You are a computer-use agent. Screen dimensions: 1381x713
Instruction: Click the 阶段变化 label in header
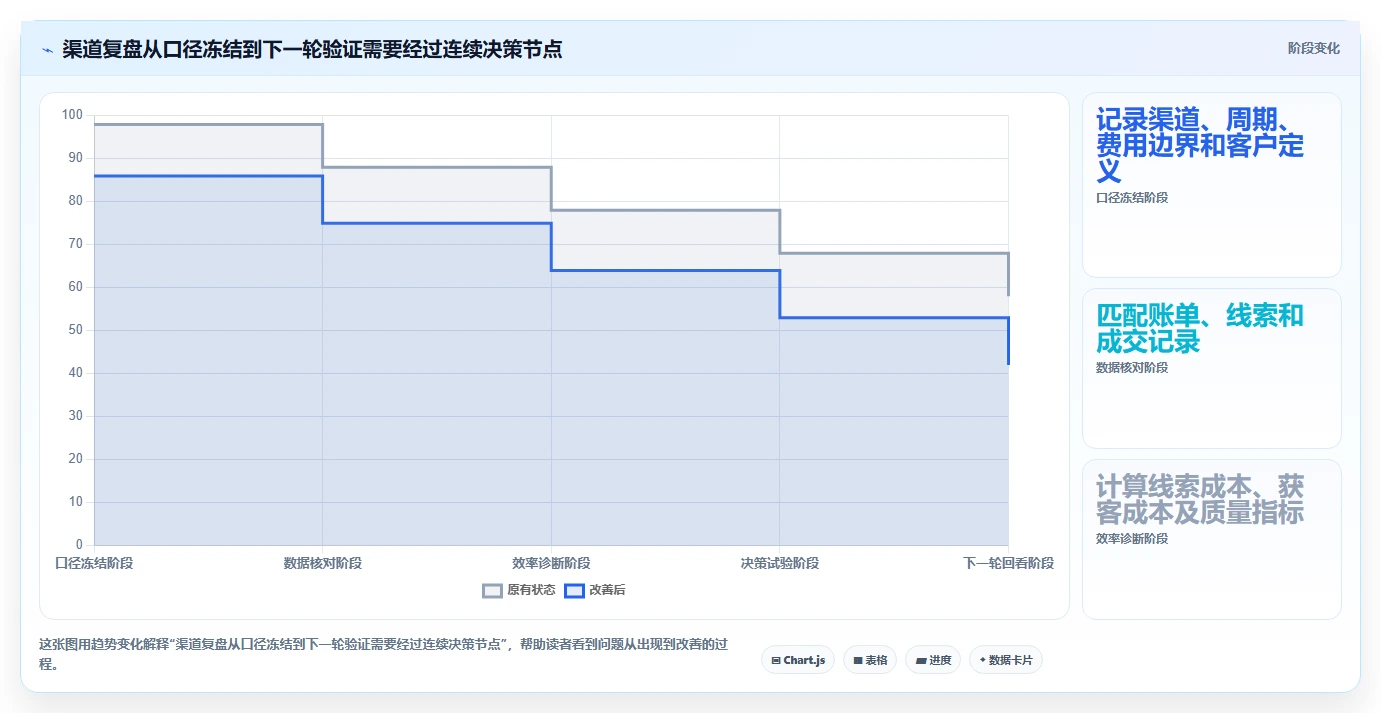point(1313,48)
